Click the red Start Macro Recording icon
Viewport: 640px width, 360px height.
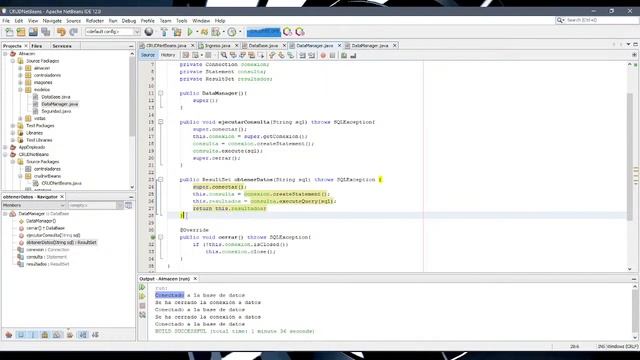323,55
